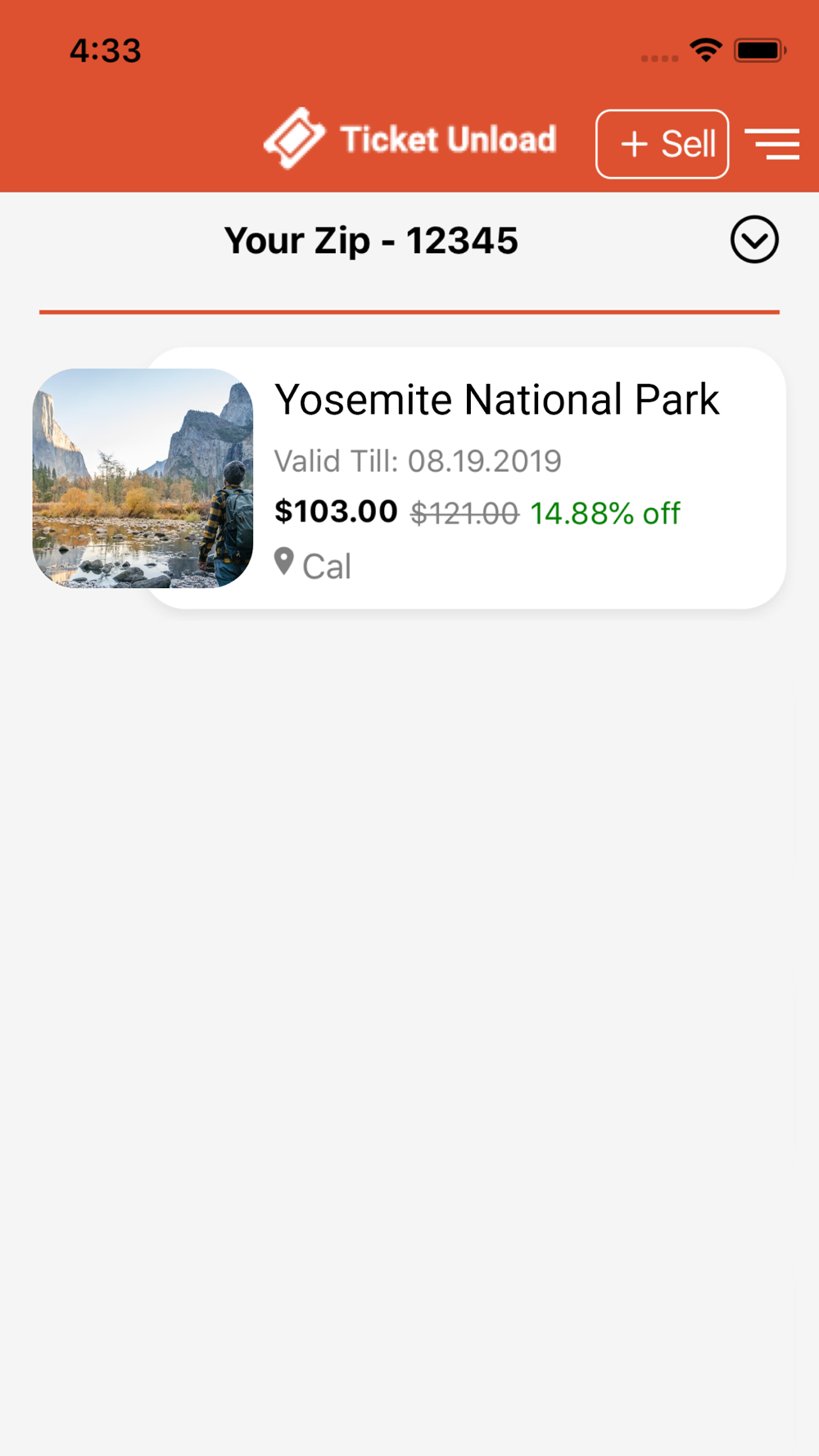Tap the Cal location text

[327, 567]
